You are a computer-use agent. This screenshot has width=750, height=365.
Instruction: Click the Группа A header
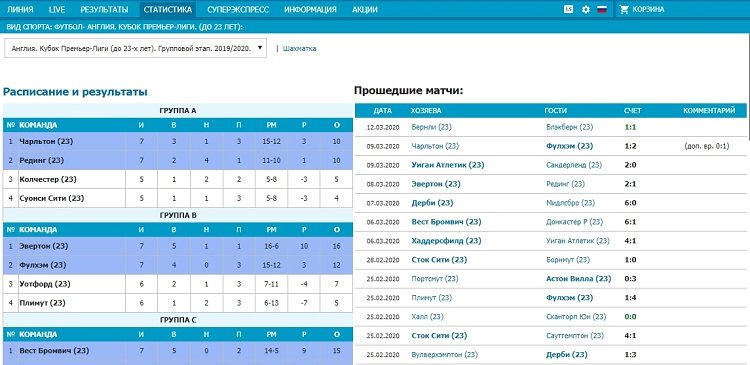pos(177,111)
